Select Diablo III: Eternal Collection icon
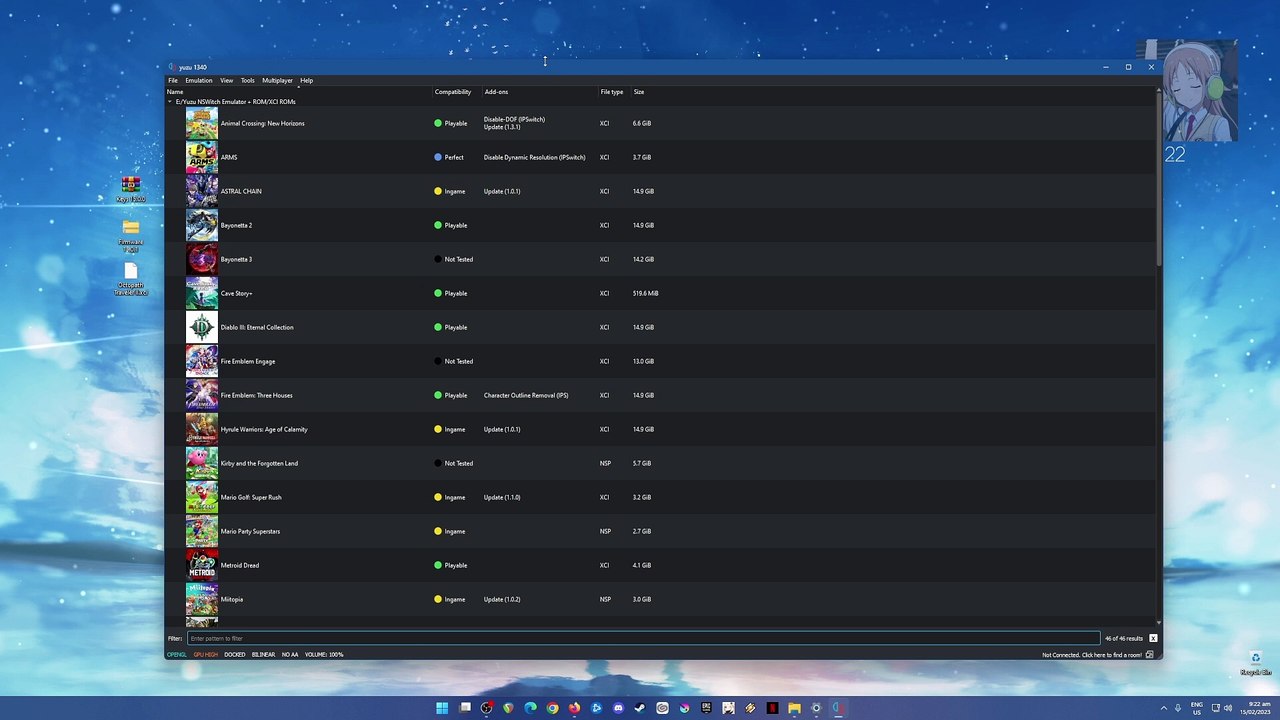Screen dimensions: 1280x720 pos(201,327)
